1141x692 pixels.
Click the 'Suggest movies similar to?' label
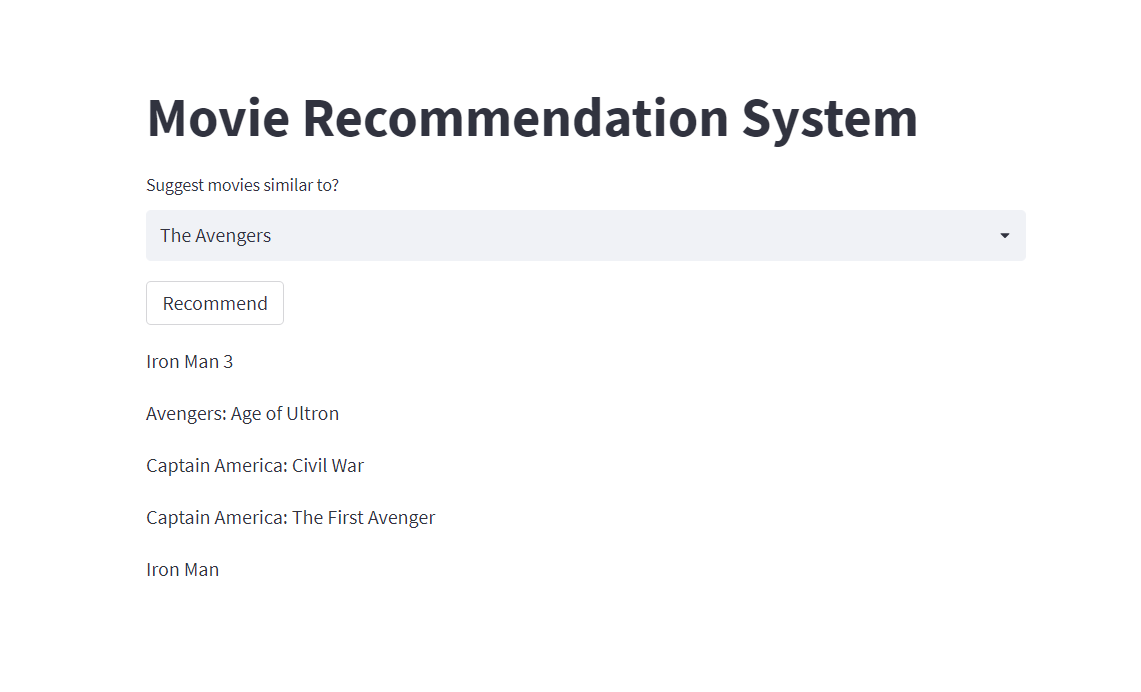[x=242, y=185]
